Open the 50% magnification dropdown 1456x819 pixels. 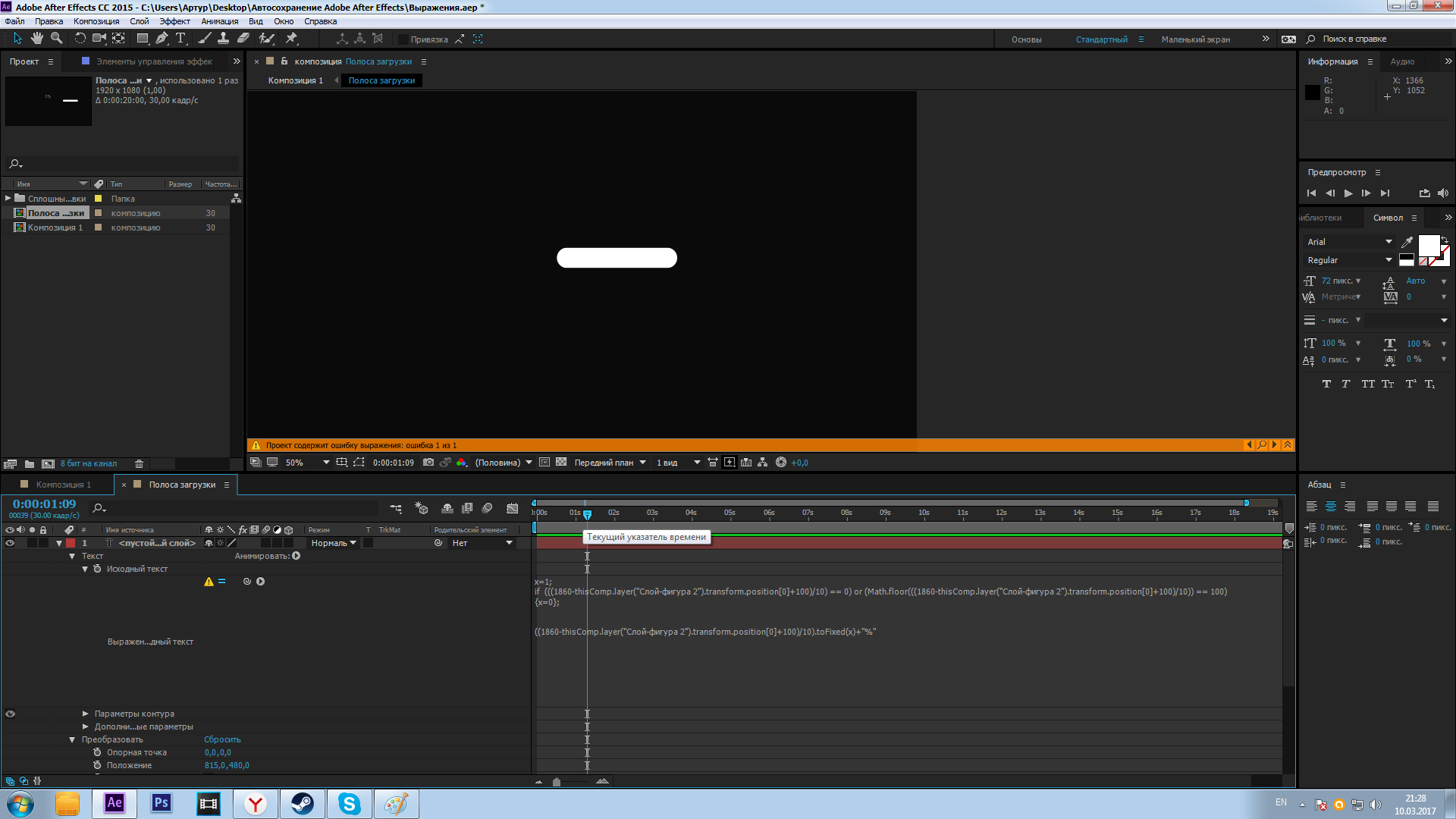point(307,463)
